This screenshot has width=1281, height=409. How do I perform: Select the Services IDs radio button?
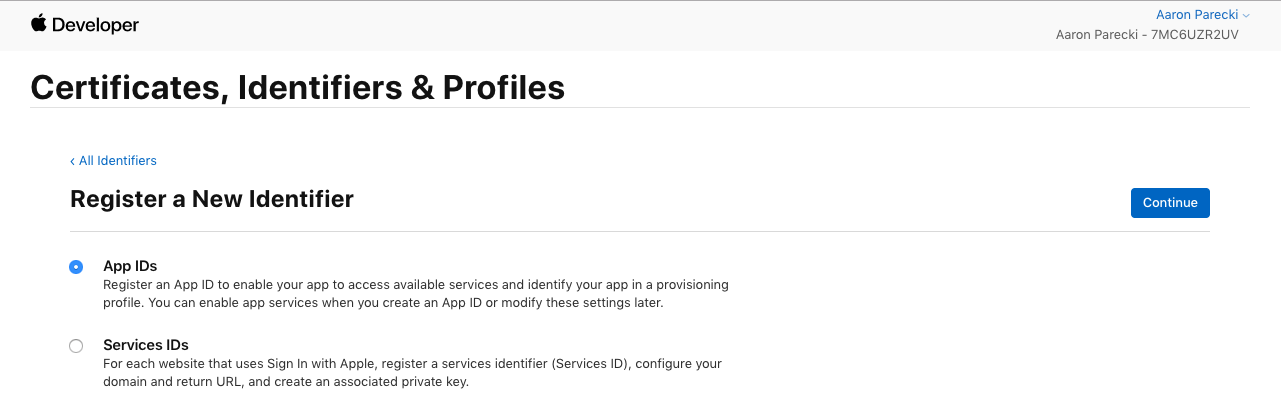point(76,346)
